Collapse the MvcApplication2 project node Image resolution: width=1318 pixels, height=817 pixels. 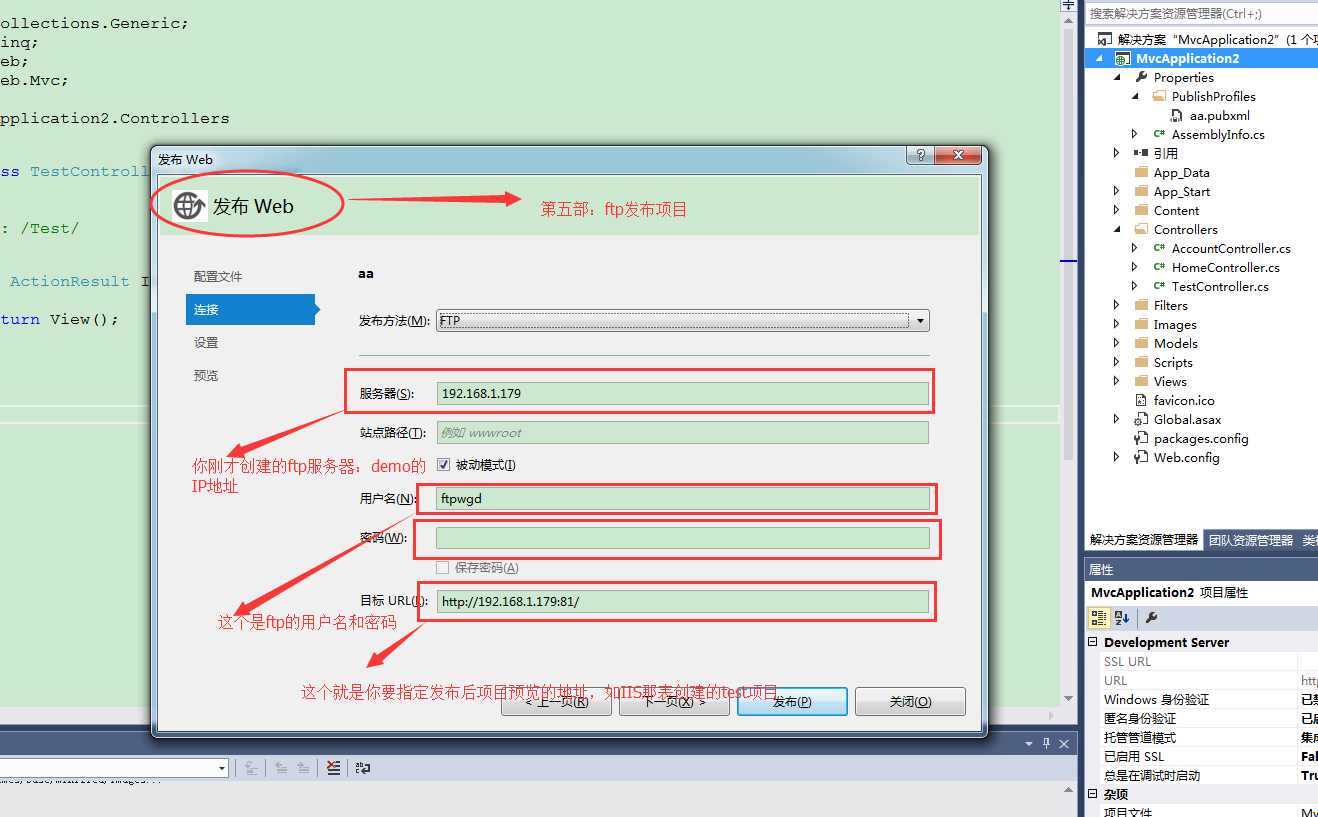(x=1101, y=58)
